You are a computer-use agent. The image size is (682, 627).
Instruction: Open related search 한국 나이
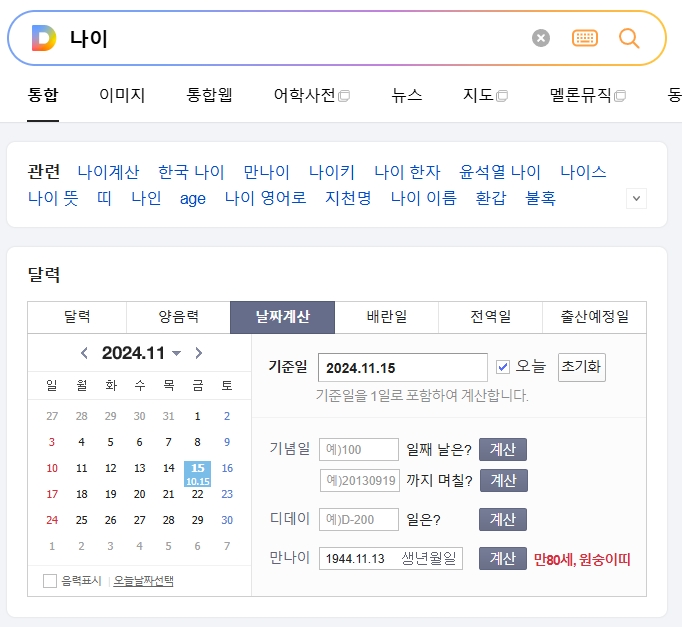(x=191, y=172)
